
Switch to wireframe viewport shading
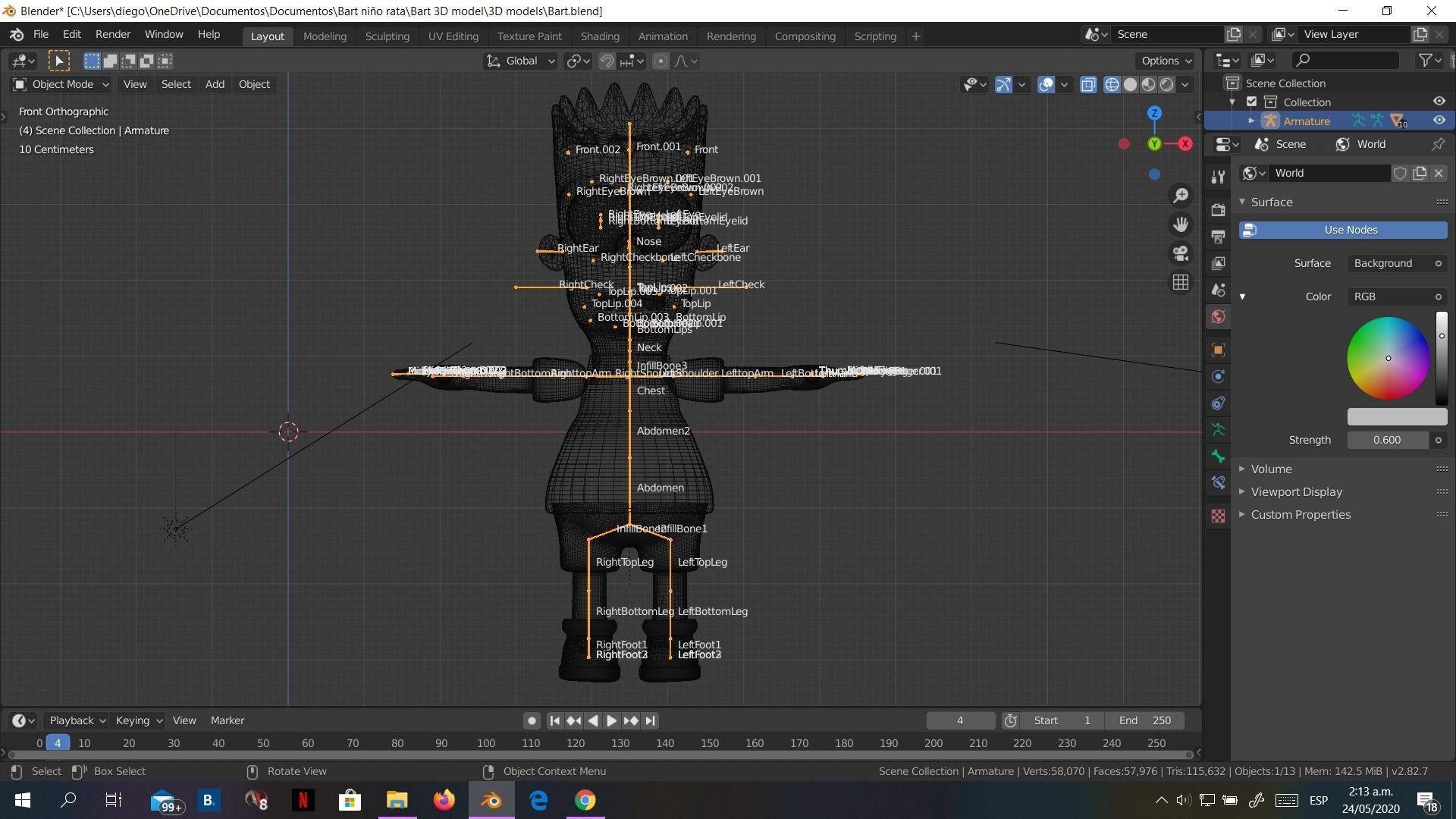(x=1112, y=84)
